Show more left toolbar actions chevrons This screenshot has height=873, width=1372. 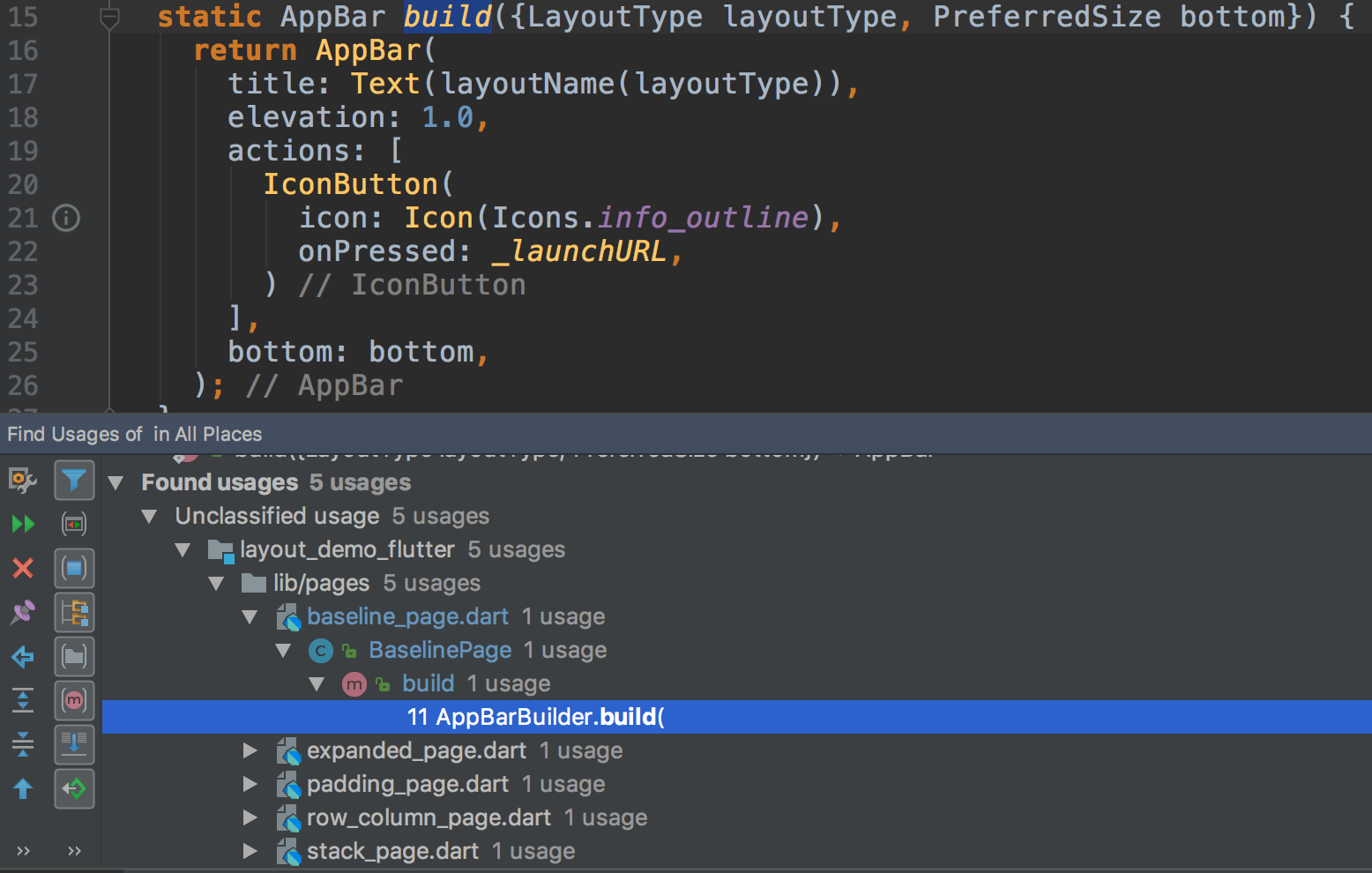[x=23, y=851]
